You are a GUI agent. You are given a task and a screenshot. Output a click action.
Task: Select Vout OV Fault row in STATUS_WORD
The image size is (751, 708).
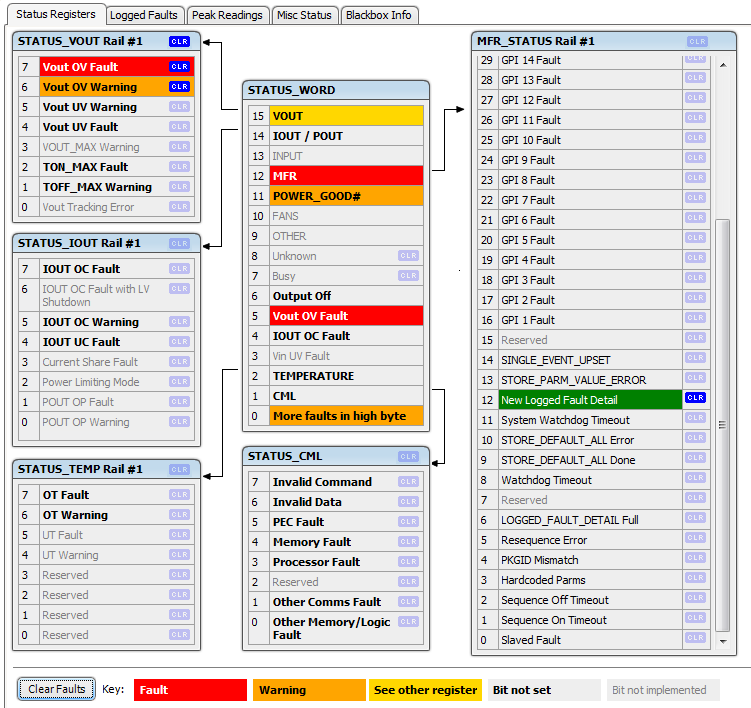336,316
